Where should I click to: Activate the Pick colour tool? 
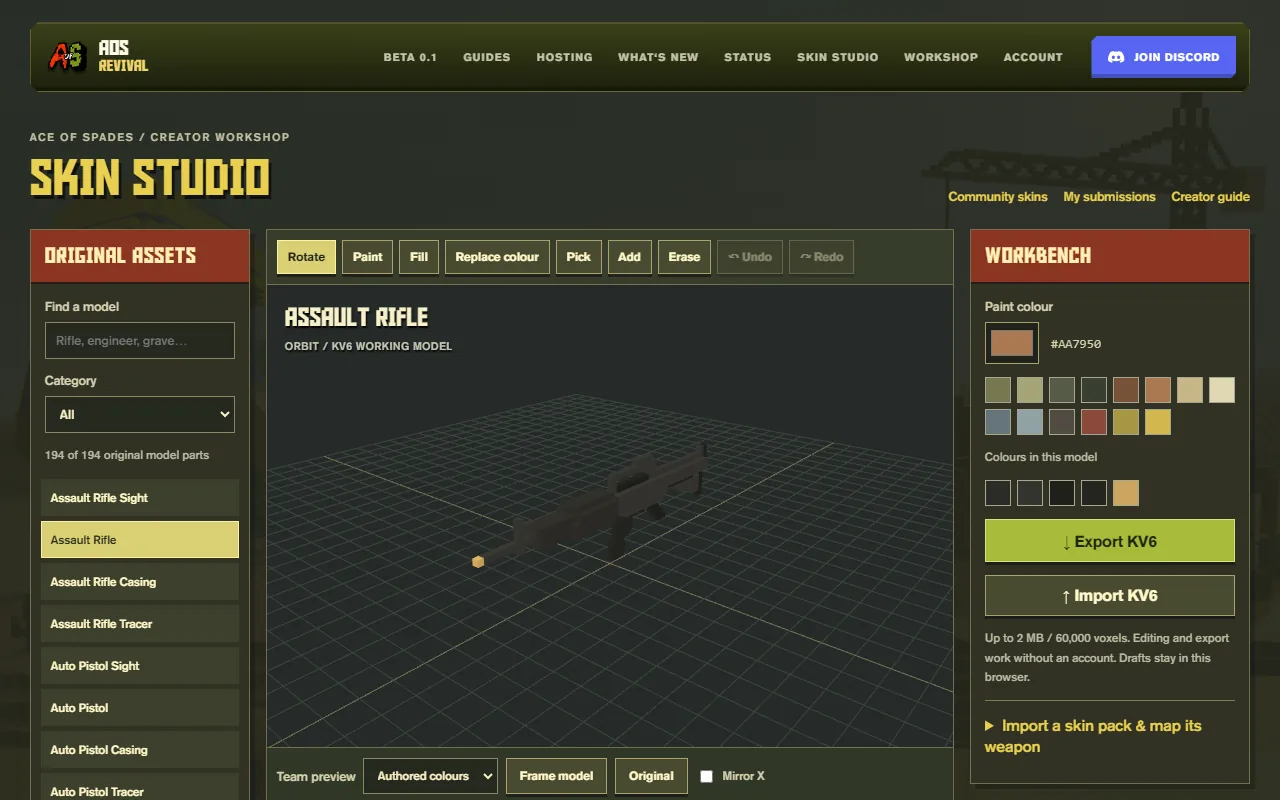click(579, 257)
